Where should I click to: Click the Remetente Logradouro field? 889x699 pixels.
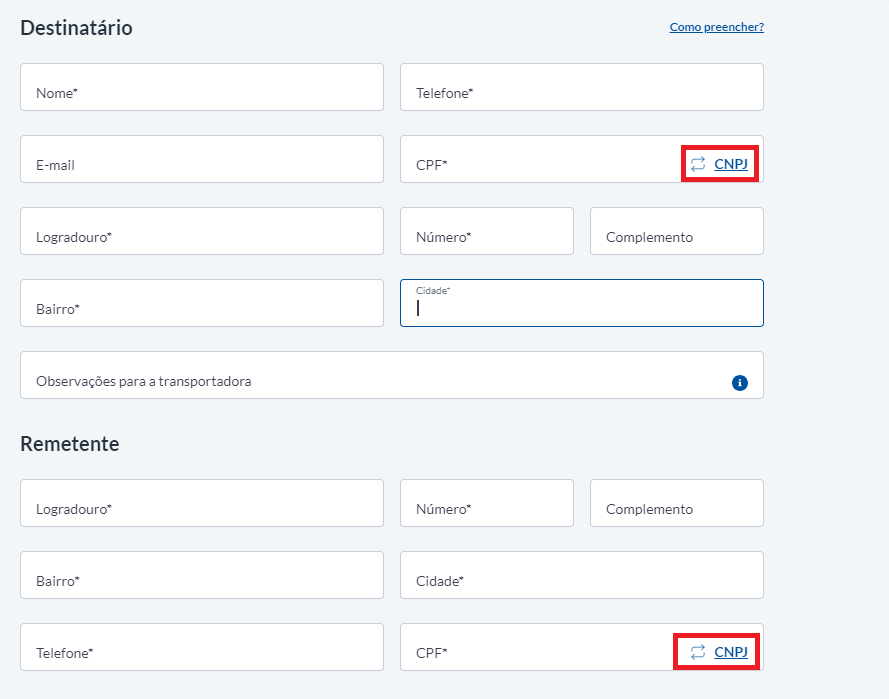pyautogui.click(x=202, y=503)
